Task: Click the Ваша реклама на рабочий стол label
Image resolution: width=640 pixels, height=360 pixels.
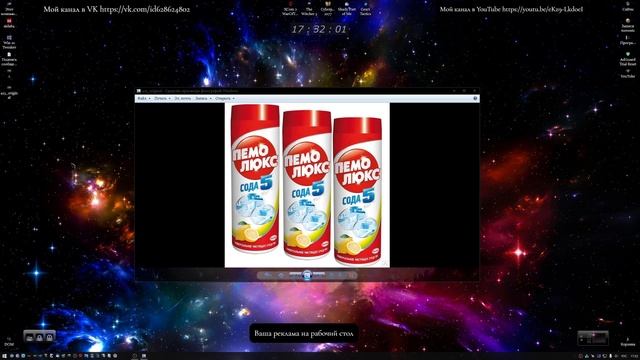Action: (x=304, y=333)
